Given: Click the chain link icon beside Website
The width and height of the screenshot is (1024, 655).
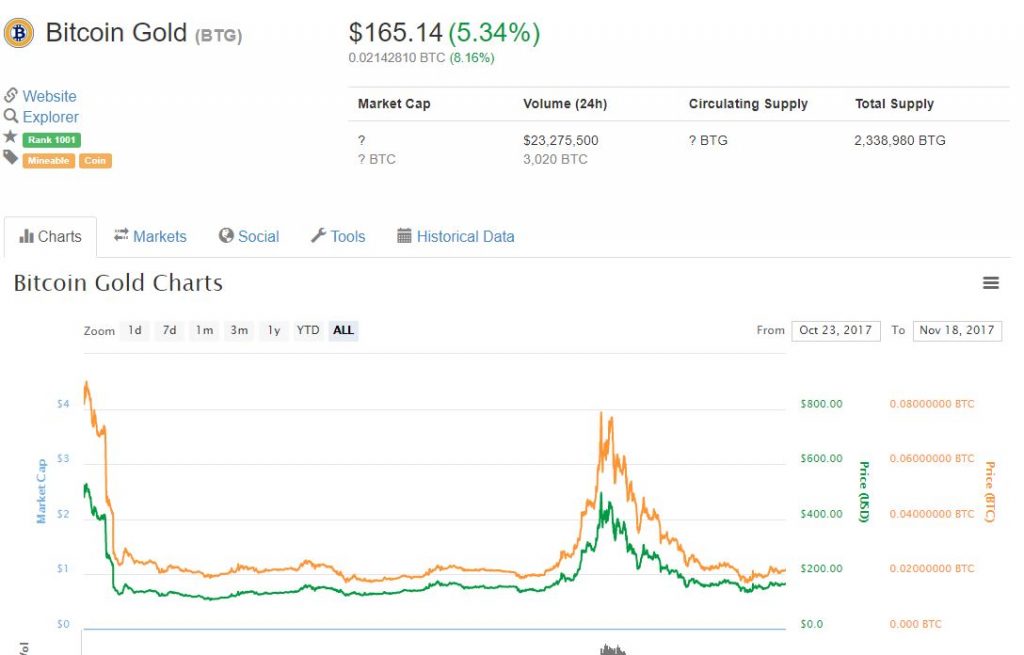Looking at the screenshot, I should point(10,95).
